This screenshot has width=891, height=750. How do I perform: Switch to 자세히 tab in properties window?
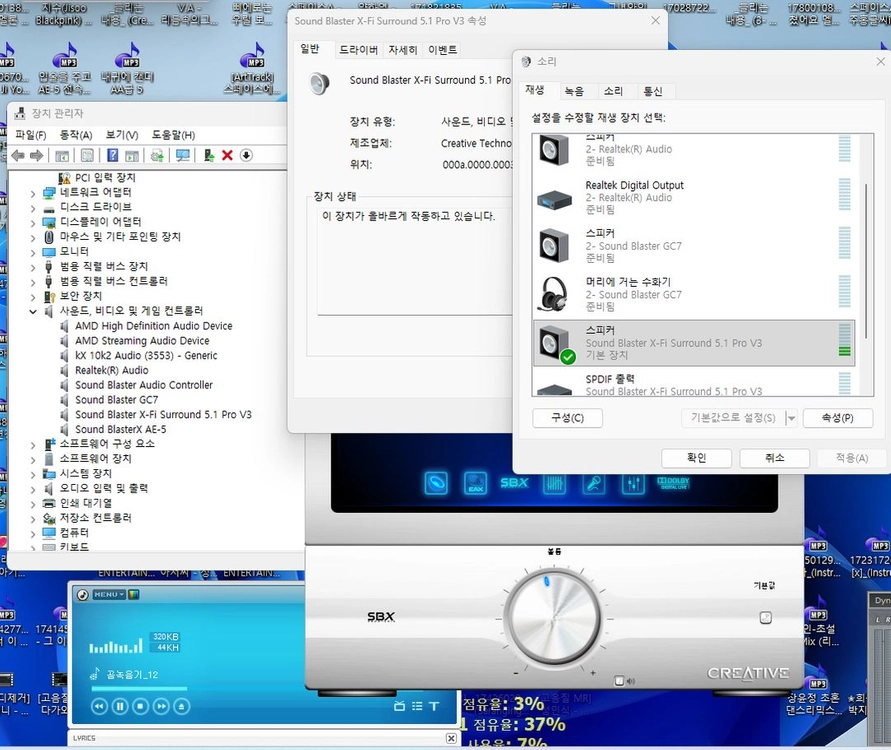[x=403, y=50]
